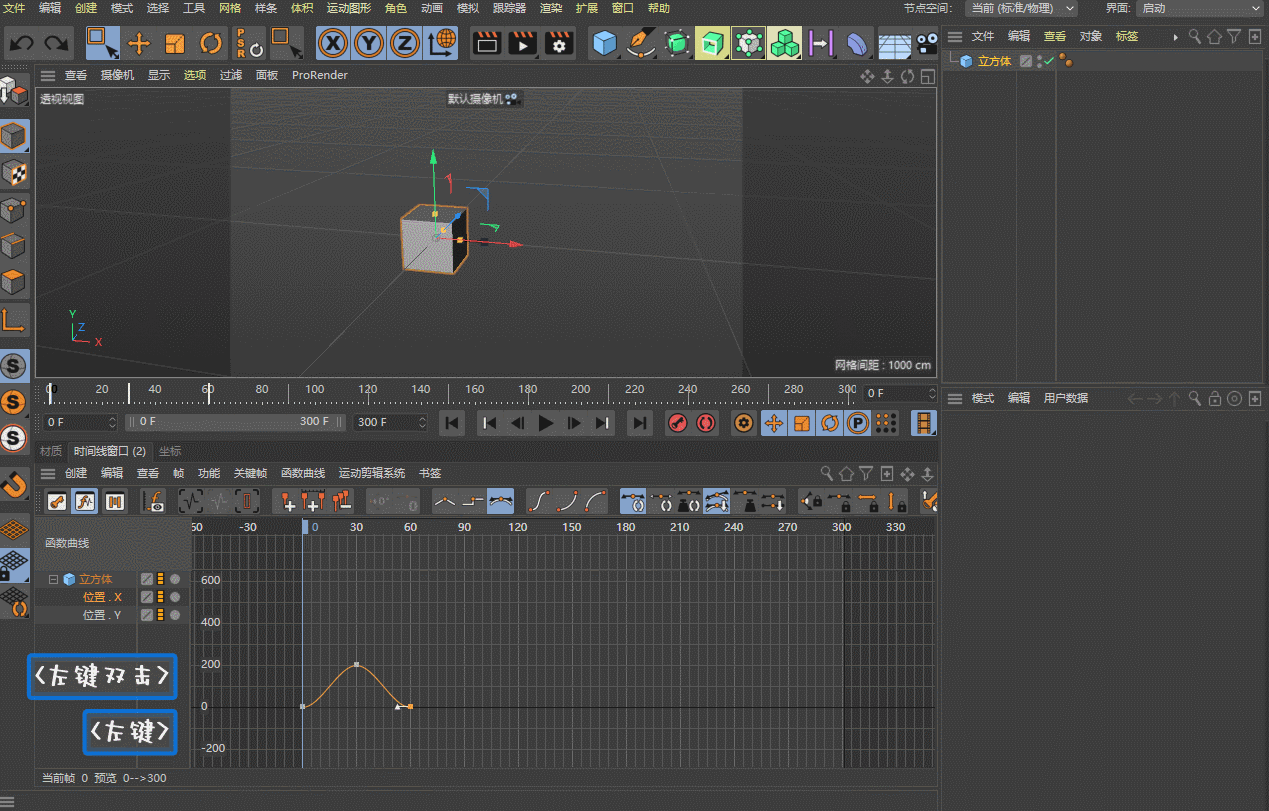The image size is (1269, 811).
Task: Click the Undo arrow icon
Action: pyautogui.click(x=22, y=44)
